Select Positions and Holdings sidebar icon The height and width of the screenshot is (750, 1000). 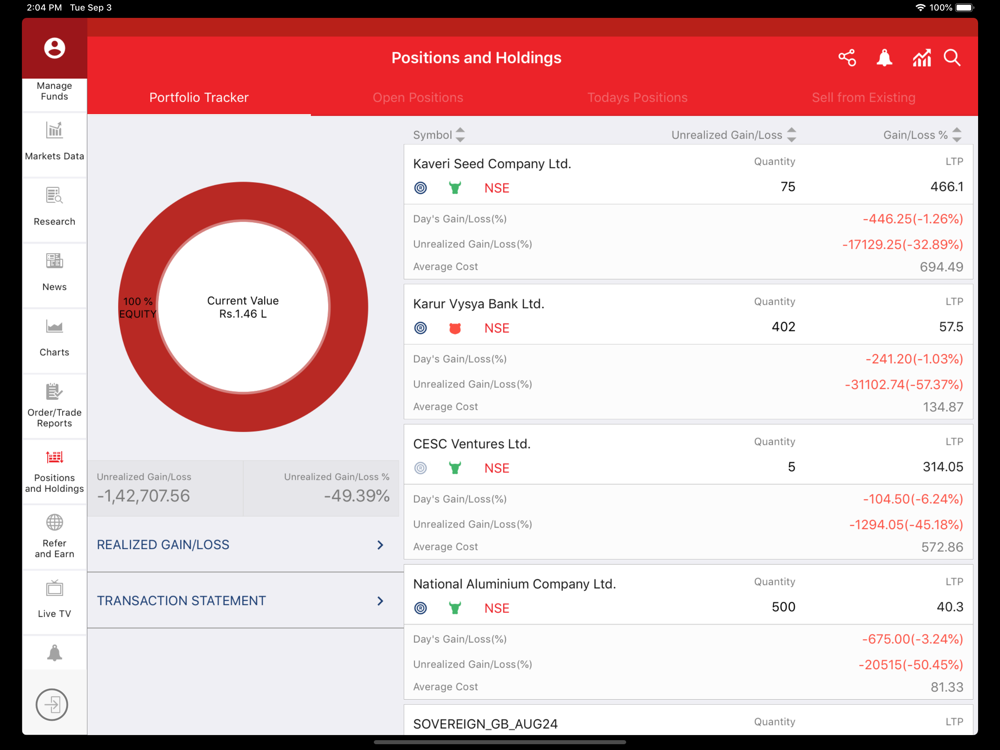click(x=54, y=457)
